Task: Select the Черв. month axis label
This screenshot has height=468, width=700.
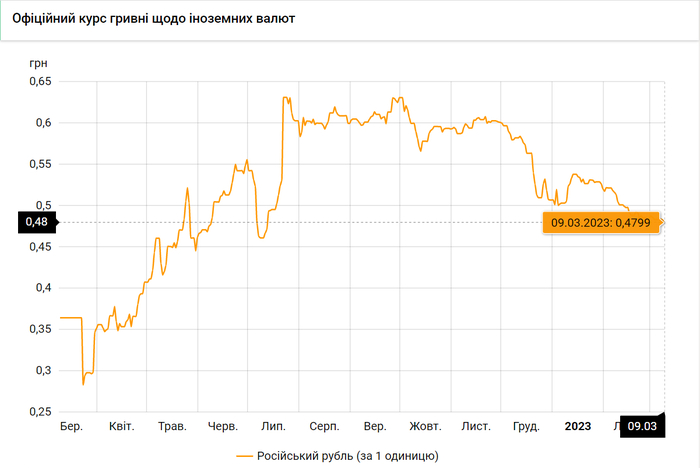Action: click(x=222, y=427)
